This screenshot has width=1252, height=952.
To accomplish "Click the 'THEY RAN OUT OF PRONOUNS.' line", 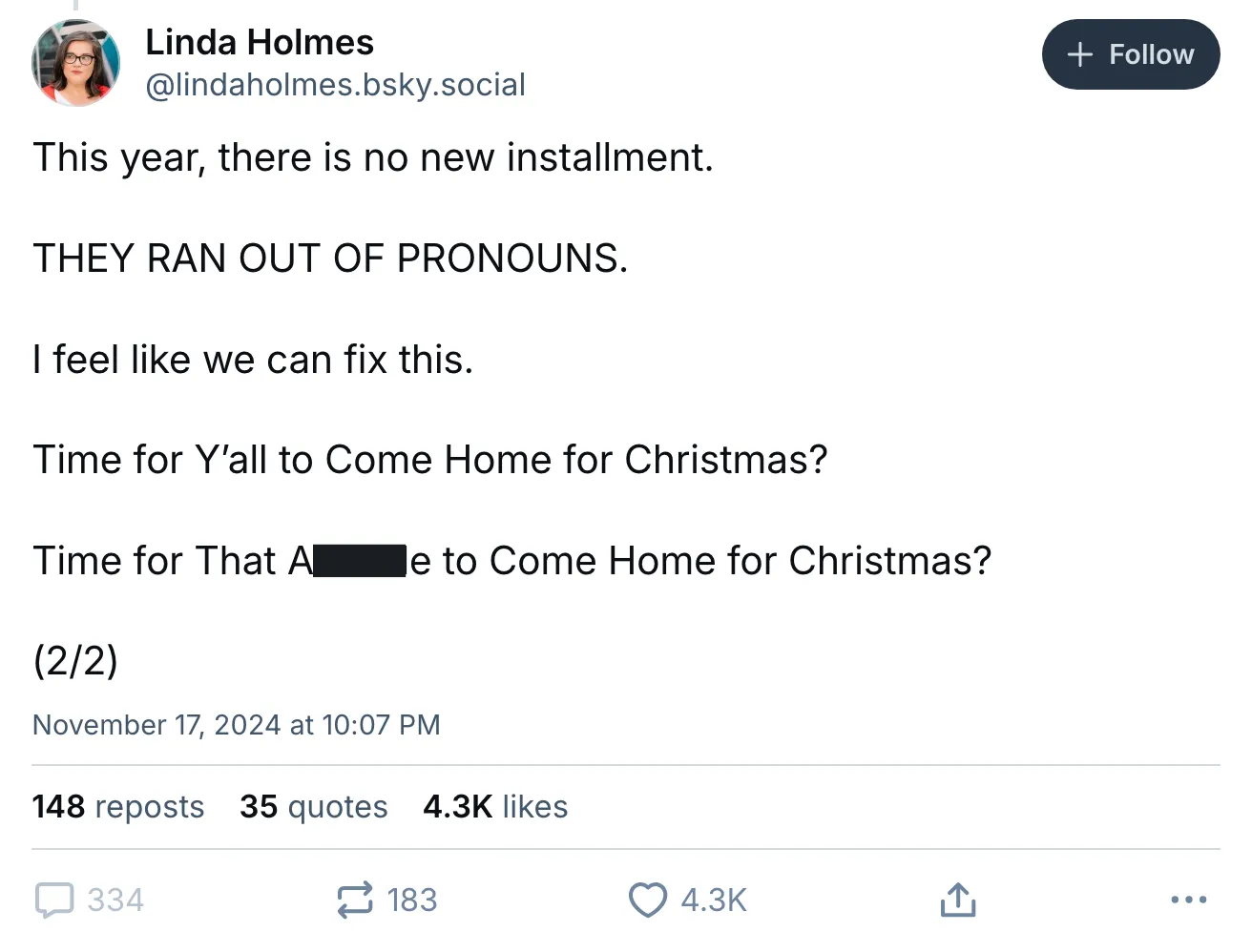I will pyautogui.click(x=330, y=259).
